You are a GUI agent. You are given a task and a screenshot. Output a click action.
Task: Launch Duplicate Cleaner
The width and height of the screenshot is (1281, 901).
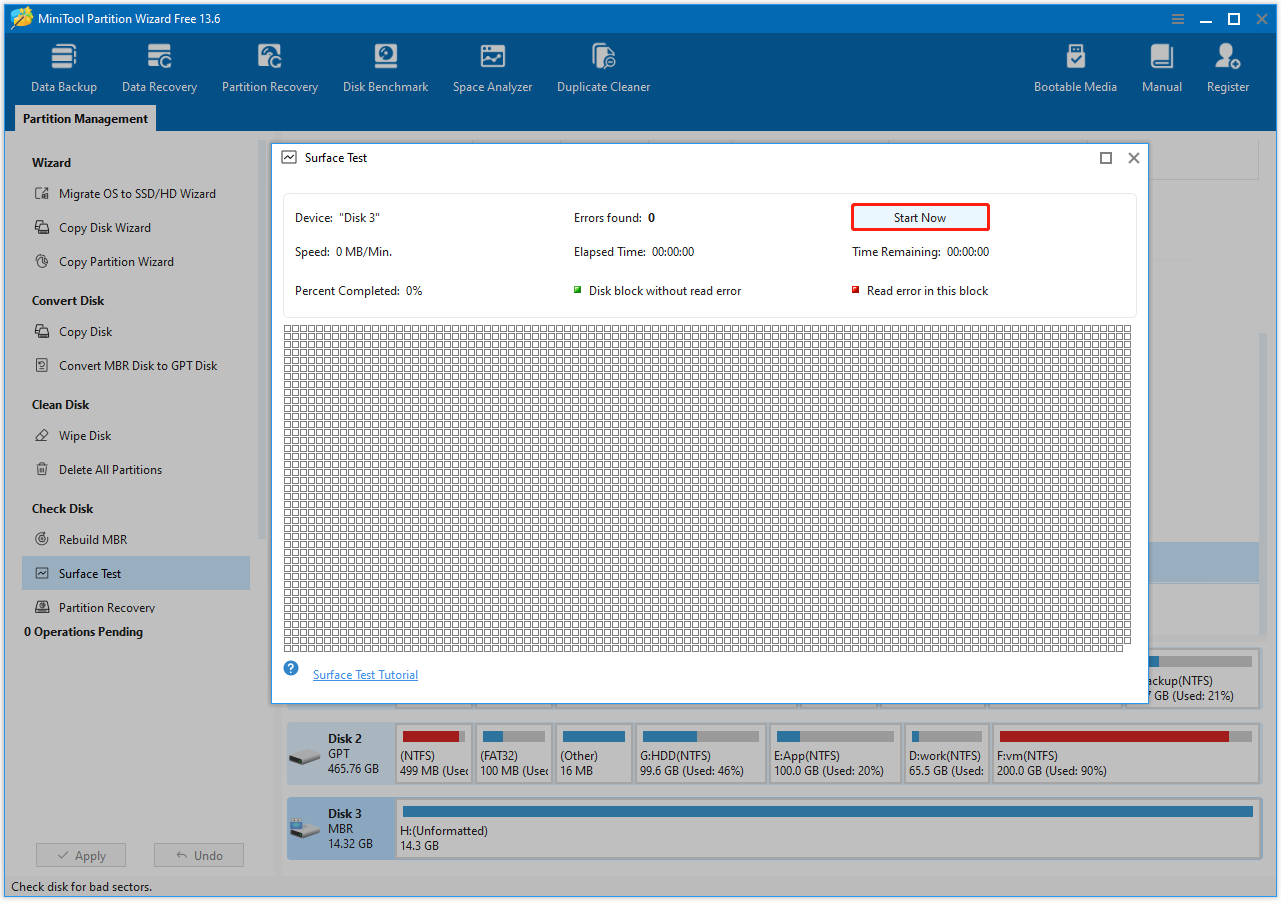[603, 68]
